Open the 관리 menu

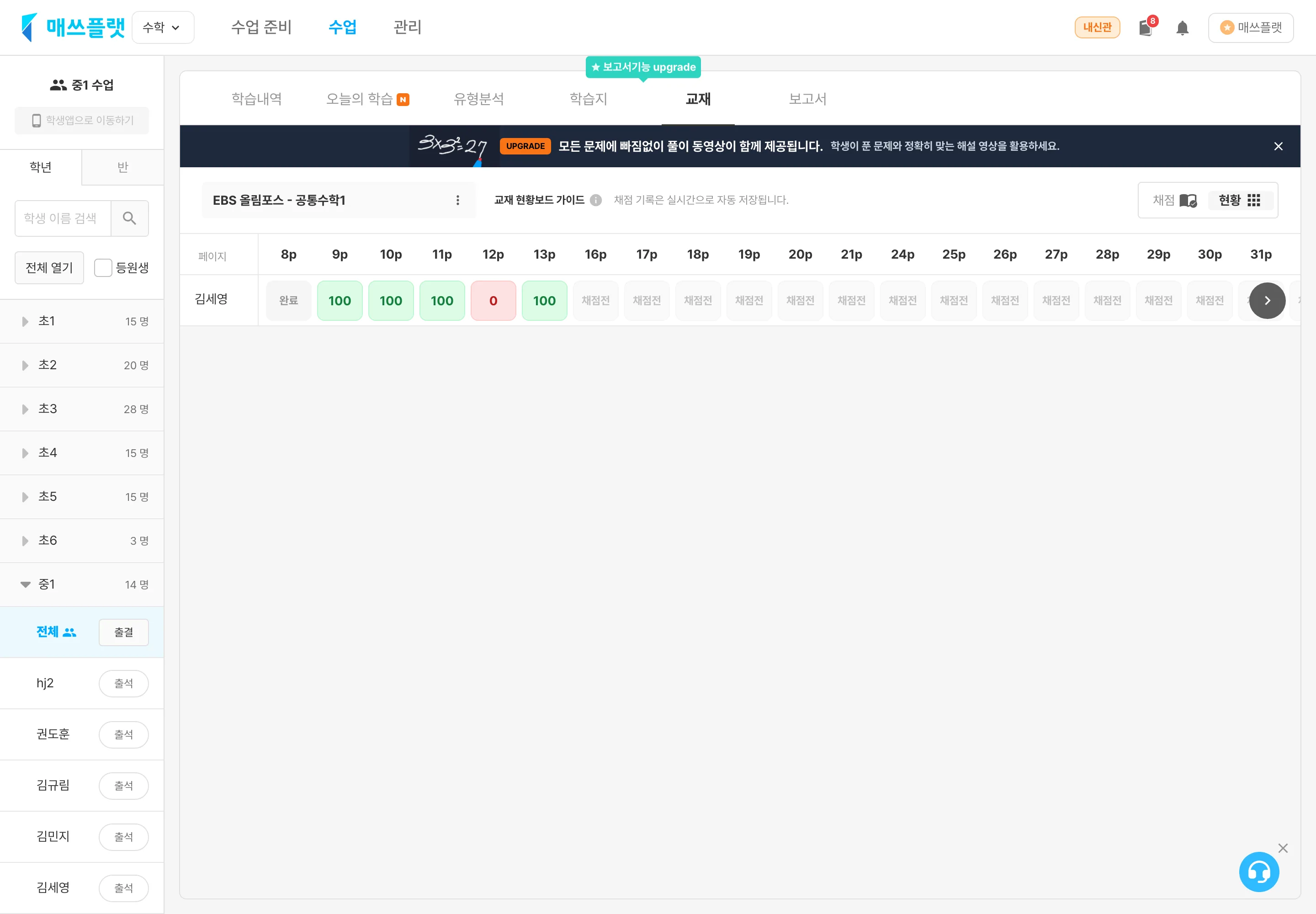(407, 27)
